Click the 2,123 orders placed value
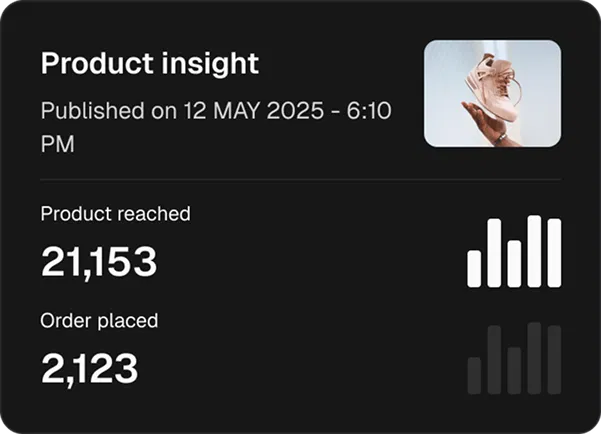 (89, 369)
